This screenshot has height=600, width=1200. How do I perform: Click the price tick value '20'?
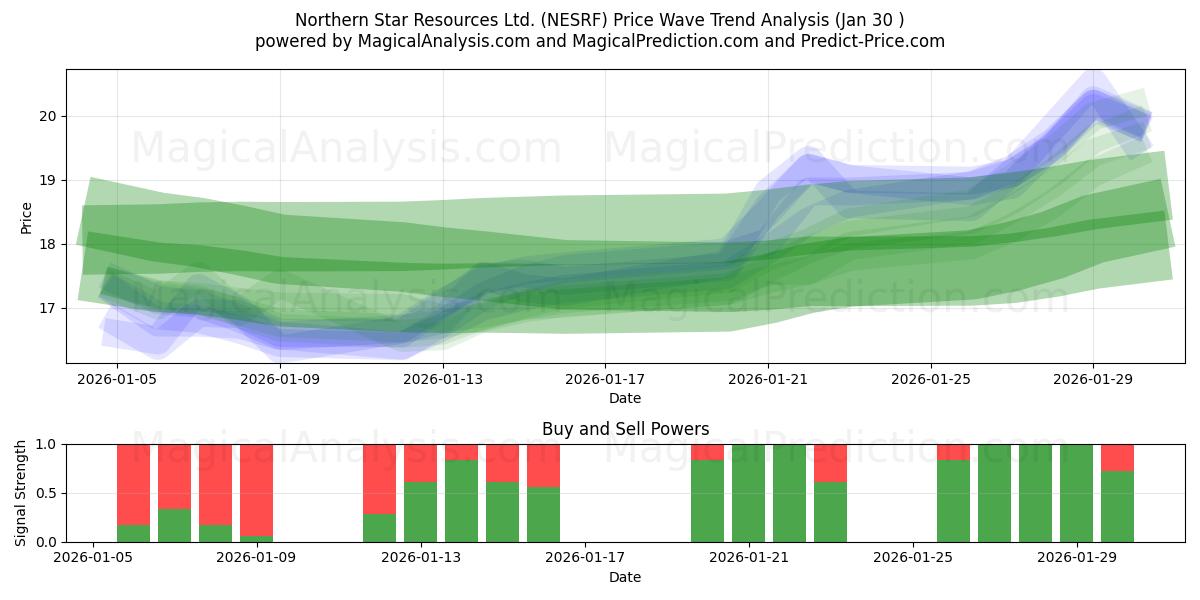point(49,116)
